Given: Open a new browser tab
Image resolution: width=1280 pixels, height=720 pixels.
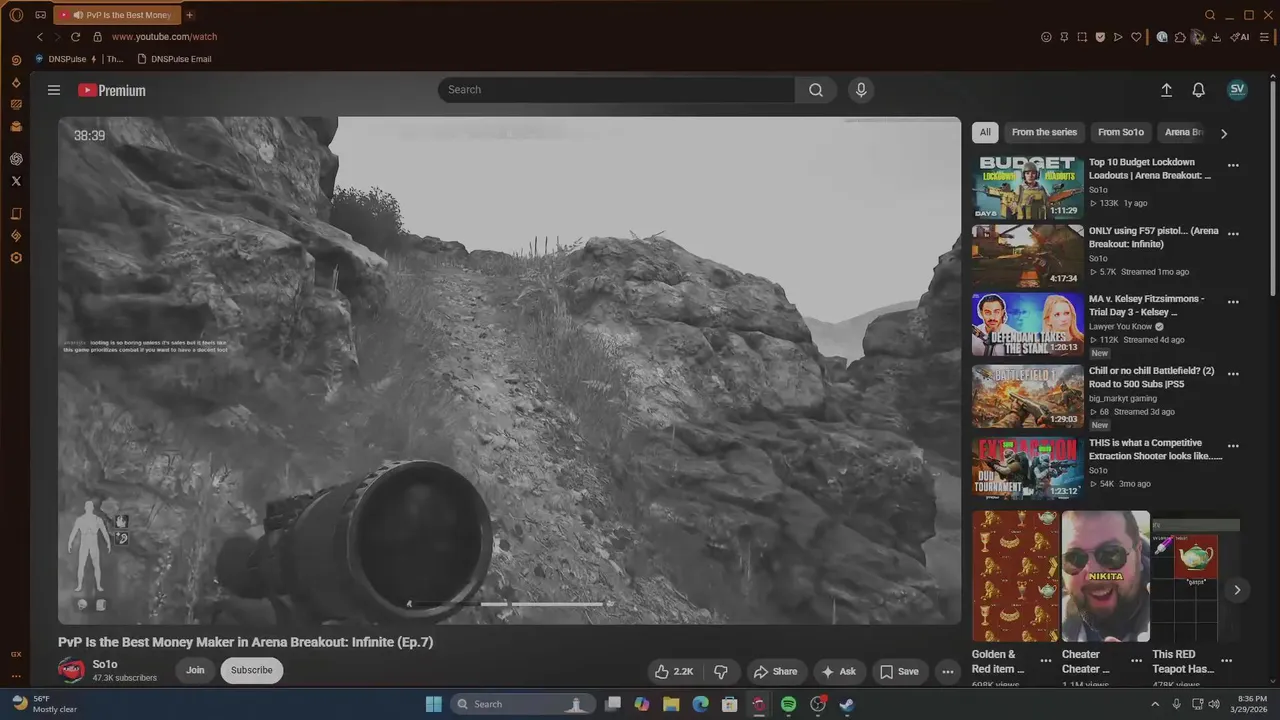Looking at the screenshot, I should (189, 15).
